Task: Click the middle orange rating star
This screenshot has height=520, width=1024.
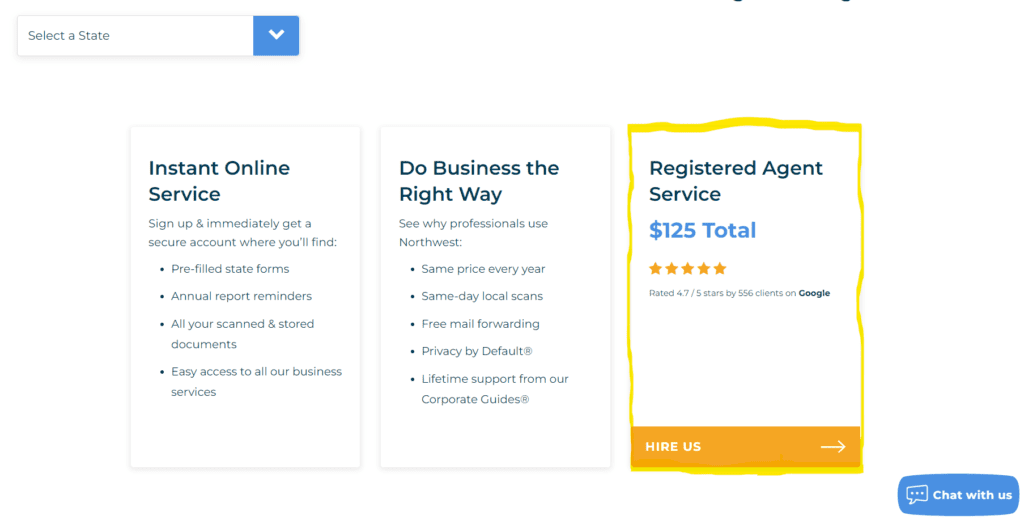Action: [x=688, y=268]
